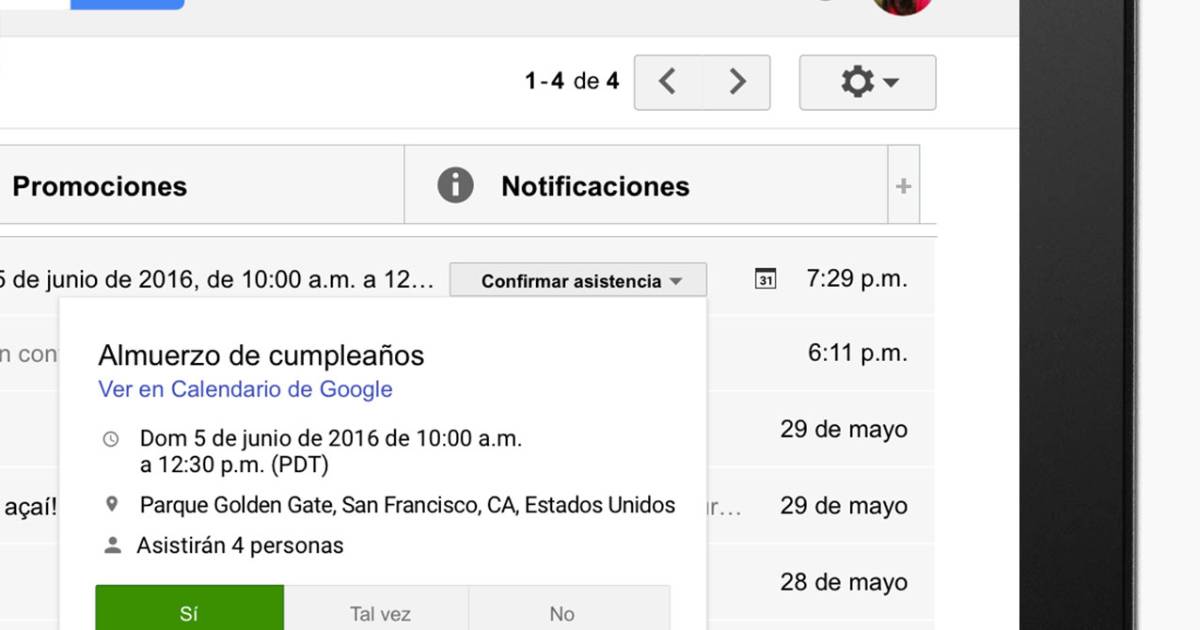Open the profile avatar at top right

click(902, 6)
